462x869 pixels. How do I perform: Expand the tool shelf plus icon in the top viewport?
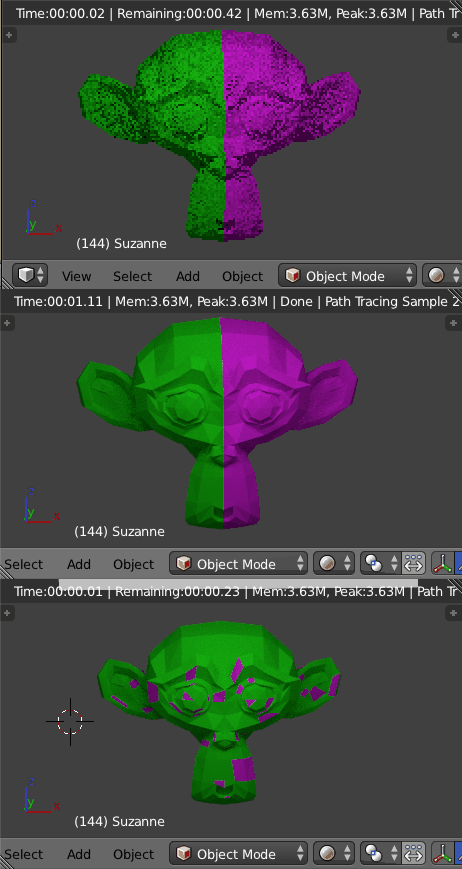[8, 35]
